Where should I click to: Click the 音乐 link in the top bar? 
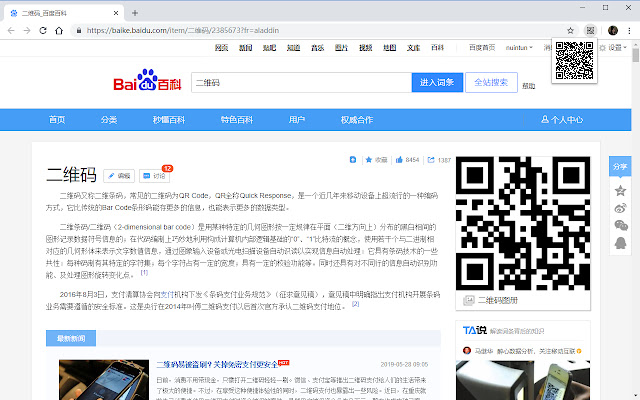(x=317, y=48)
